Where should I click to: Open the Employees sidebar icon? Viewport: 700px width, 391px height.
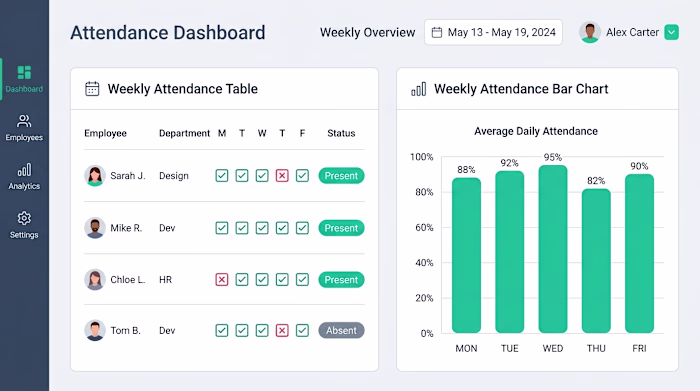pyautogui.click(x=24, y=121)
